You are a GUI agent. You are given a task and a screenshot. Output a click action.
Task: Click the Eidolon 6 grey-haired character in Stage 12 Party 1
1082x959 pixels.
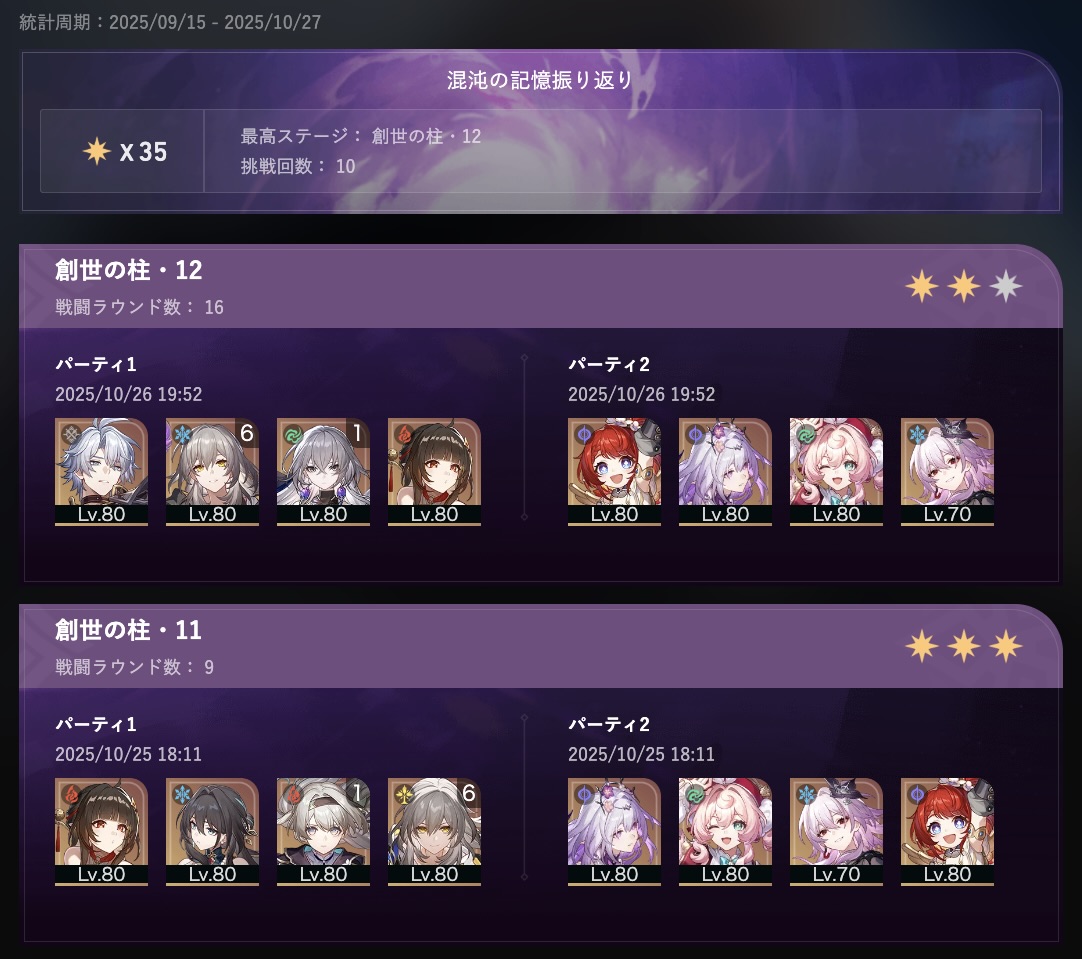pyautogui.click(x=213, y=472)
